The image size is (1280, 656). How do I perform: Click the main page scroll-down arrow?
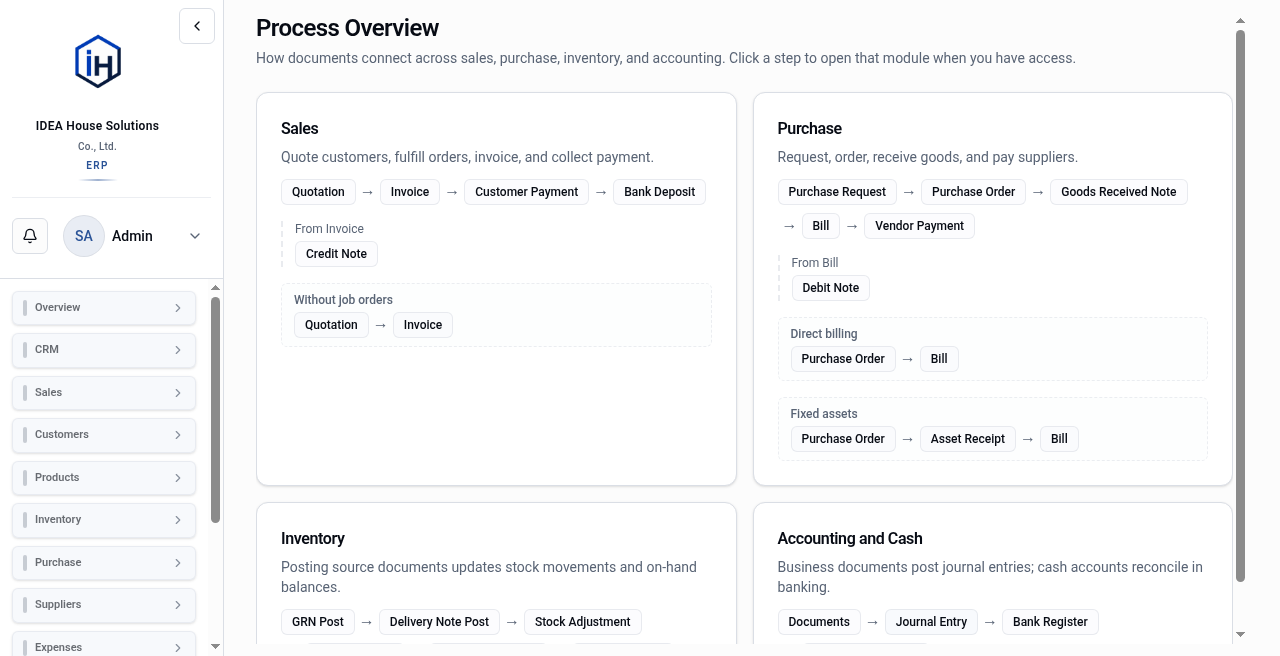[x=1240, y=635]
